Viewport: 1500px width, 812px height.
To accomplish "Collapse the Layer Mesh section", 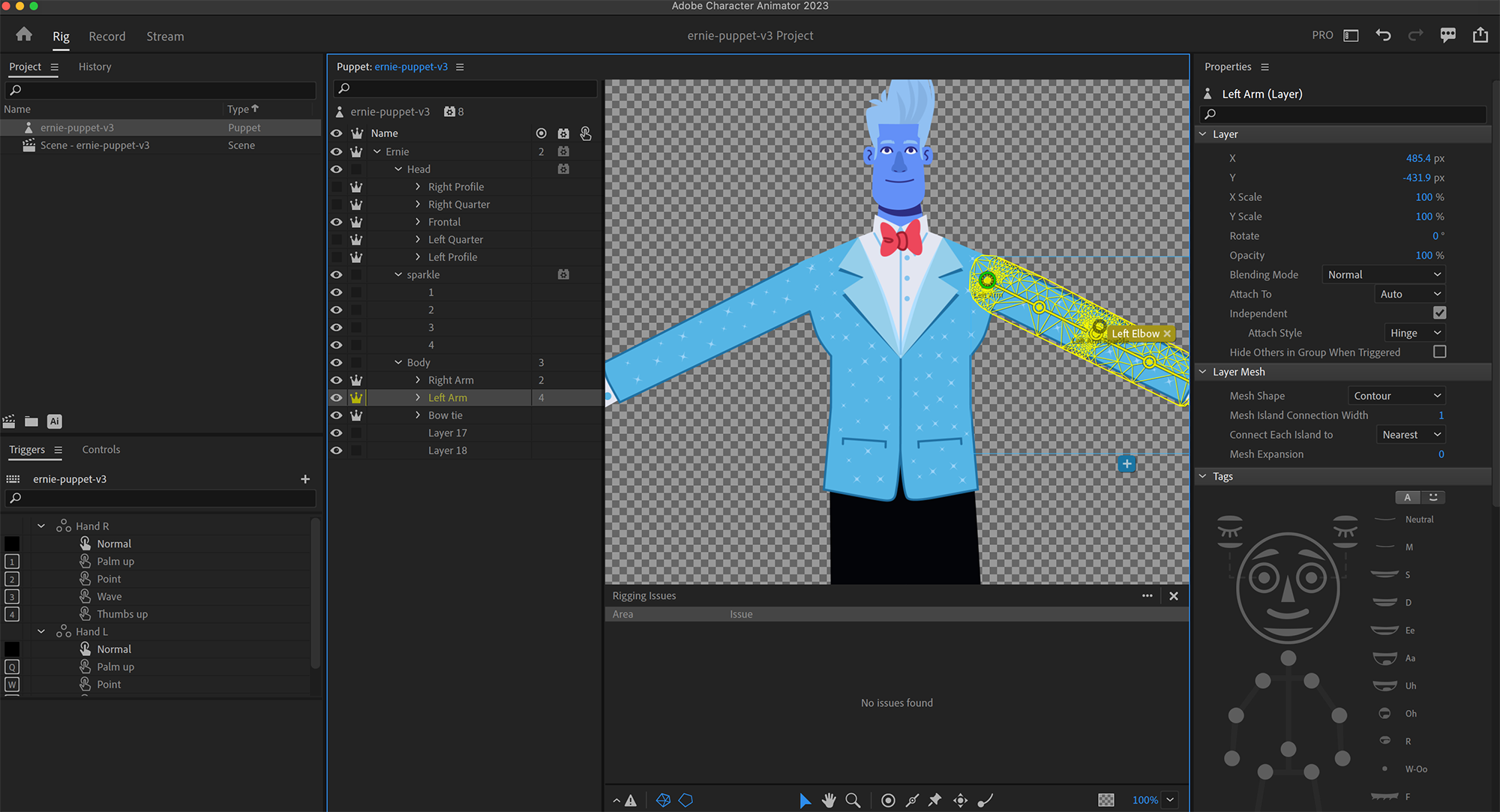I will tap(1203, 372).
